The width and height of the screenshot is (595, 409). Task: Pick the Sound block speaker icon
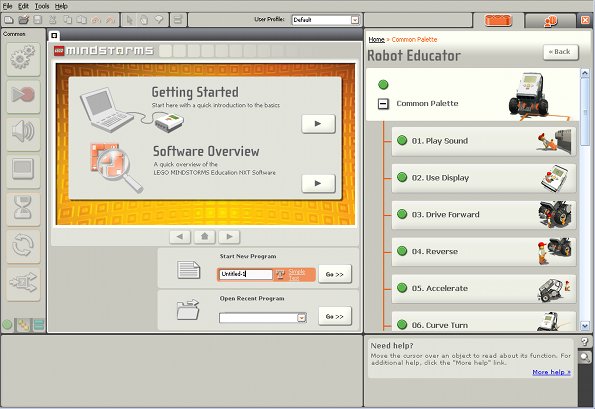pos(23,133)
